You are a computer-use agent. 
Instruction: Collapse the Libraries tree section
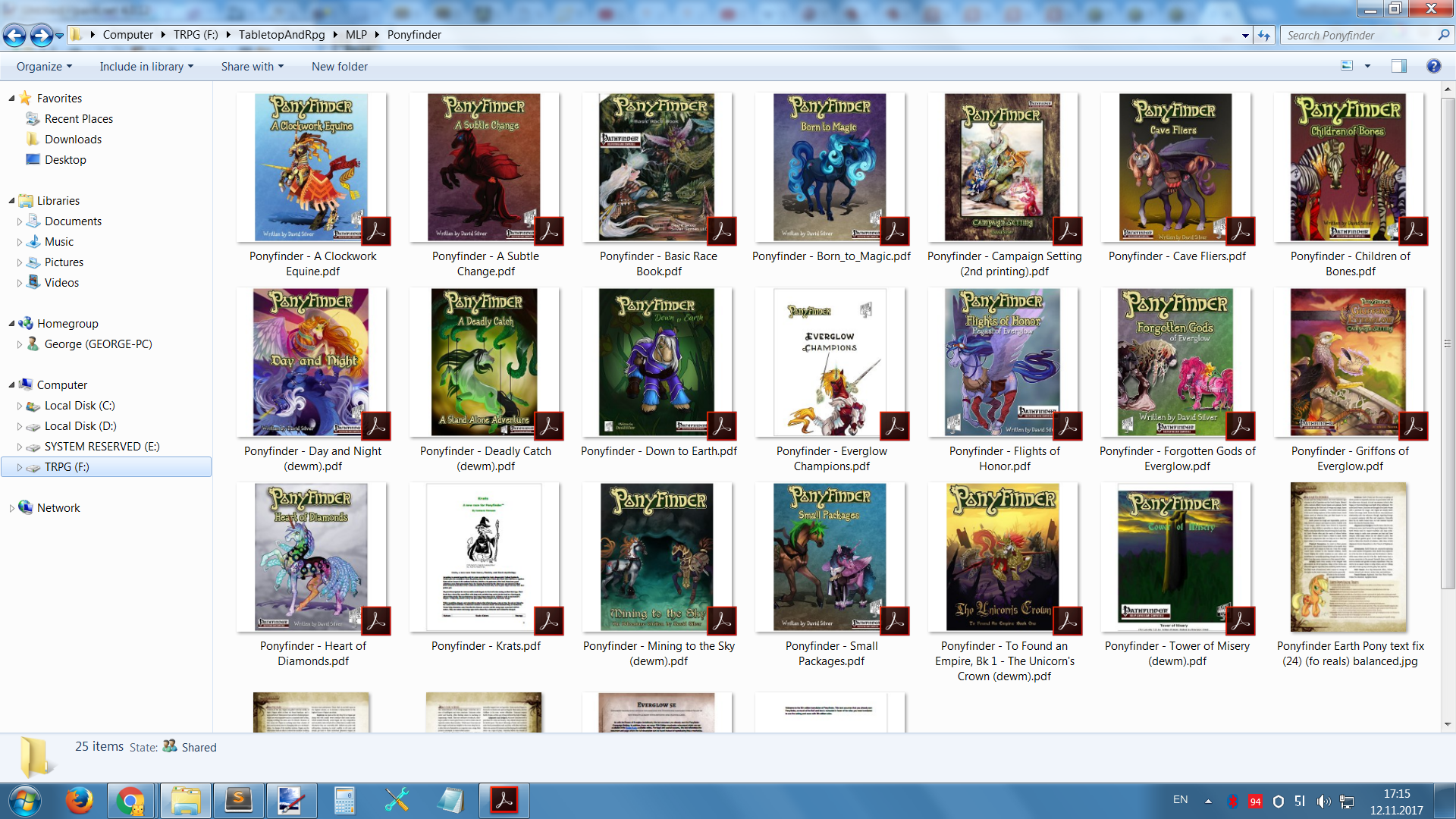(11, 201)
